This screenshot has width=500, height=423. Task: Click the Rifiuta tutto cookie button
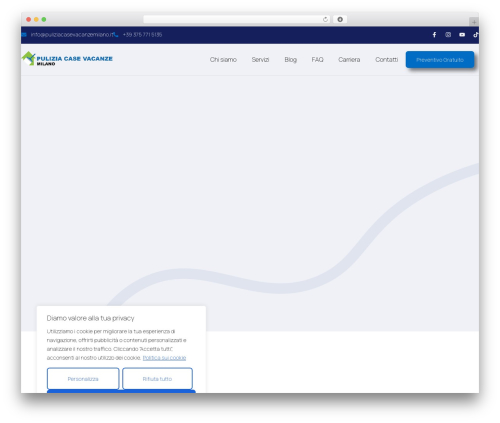157,379
